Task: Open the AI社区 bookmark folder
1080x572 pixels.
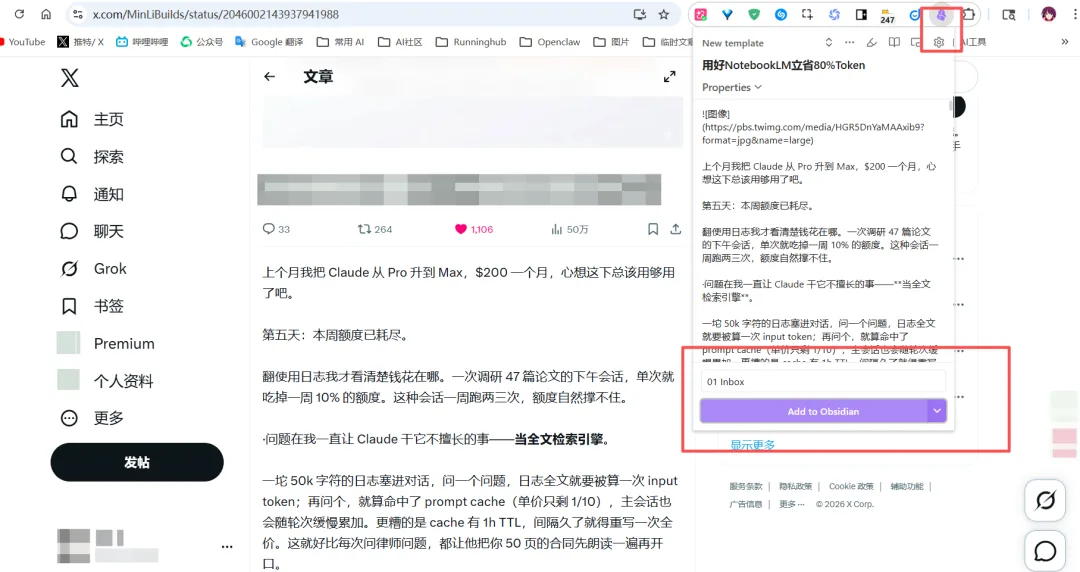Action: pyautogui.click(x=400, y=42)
